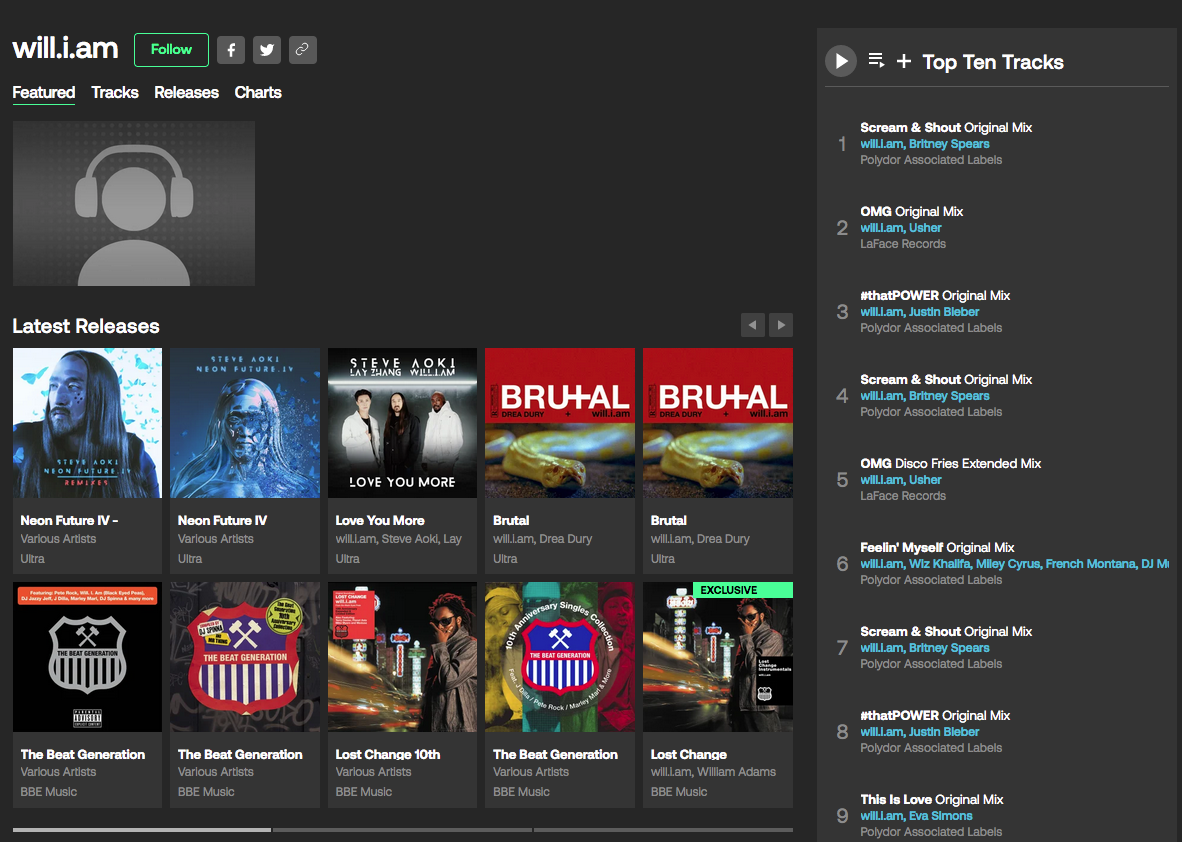1182x842 pixels.
Task: Copy artist page link icon
Action: pyautogui.click(x=302, y=50)
